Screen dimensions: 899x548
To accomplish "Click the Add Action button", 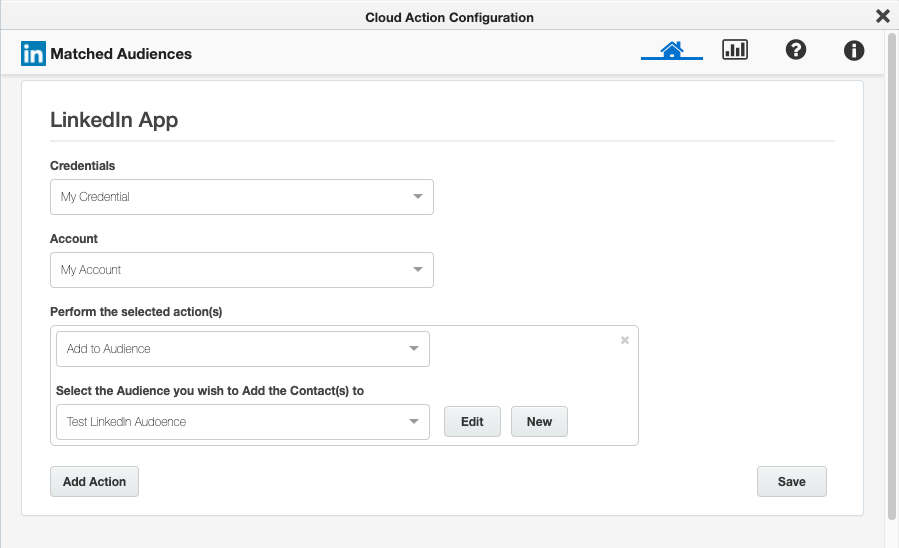I will 94,482.
